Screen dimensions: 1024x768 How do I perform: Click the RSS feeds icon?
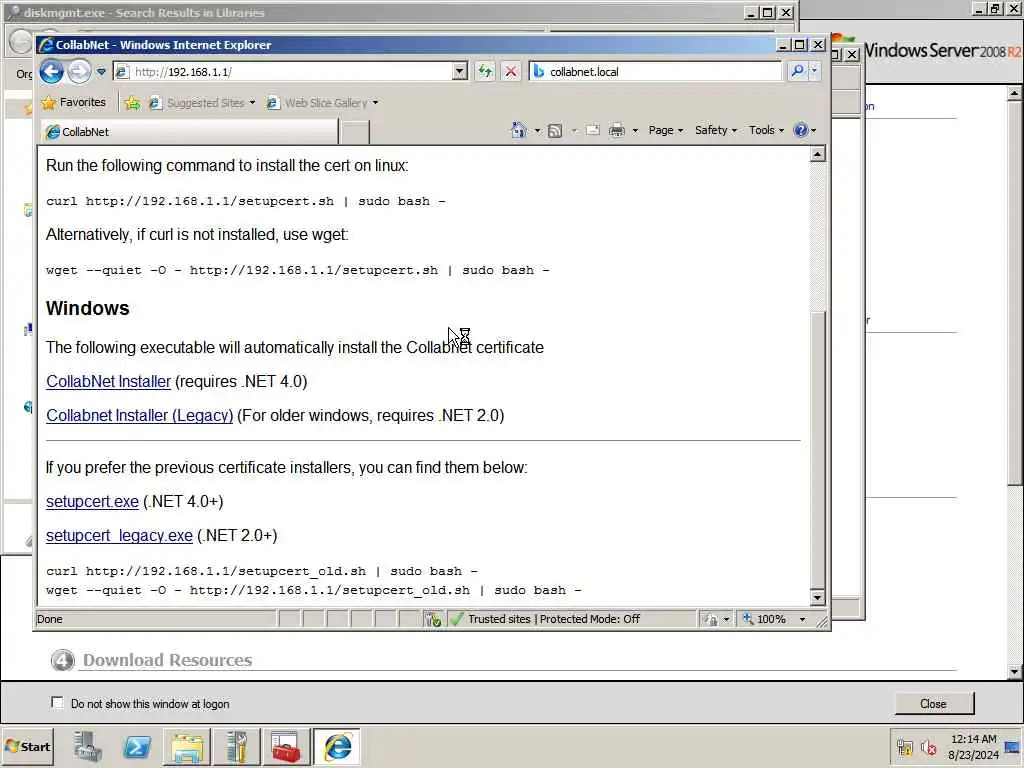(x=554, y=131)
